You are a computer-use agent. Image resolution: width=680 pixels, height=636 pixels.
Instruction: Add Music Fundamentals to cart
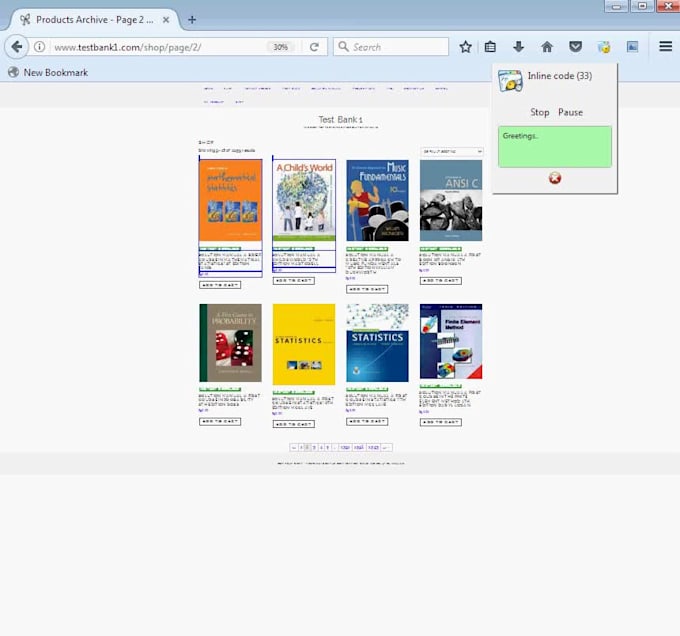pos(367,289)
